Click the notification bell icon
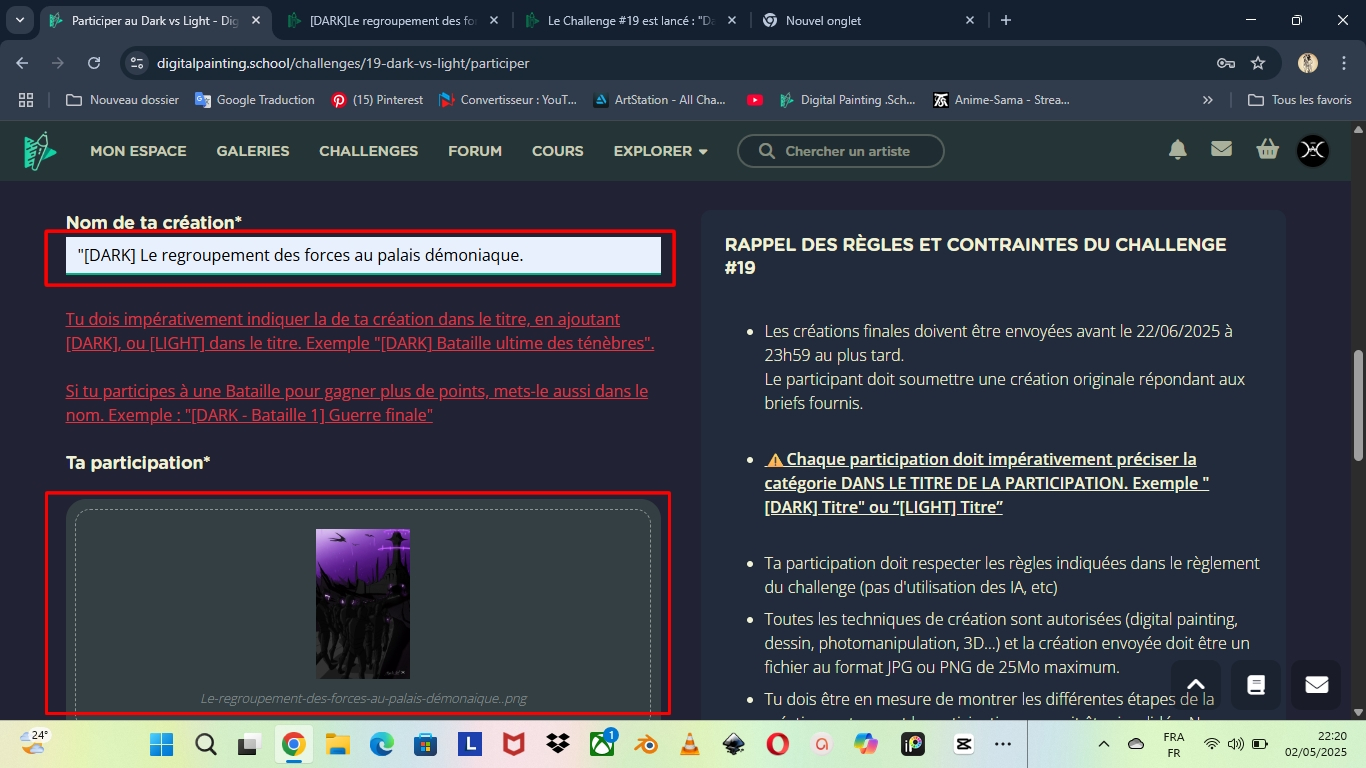Viewport: 1366px width, 768px height. tap(1178, 150)
